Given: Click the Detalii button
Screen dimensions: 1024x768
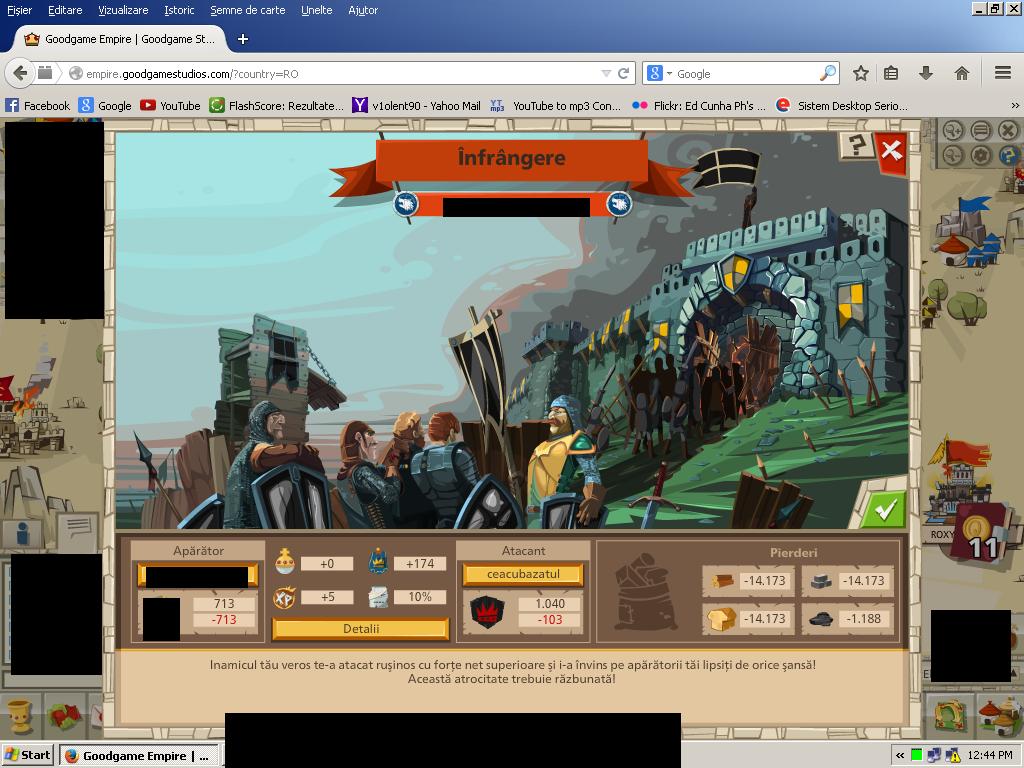Looking at the screenshot, I should [360, 628].
